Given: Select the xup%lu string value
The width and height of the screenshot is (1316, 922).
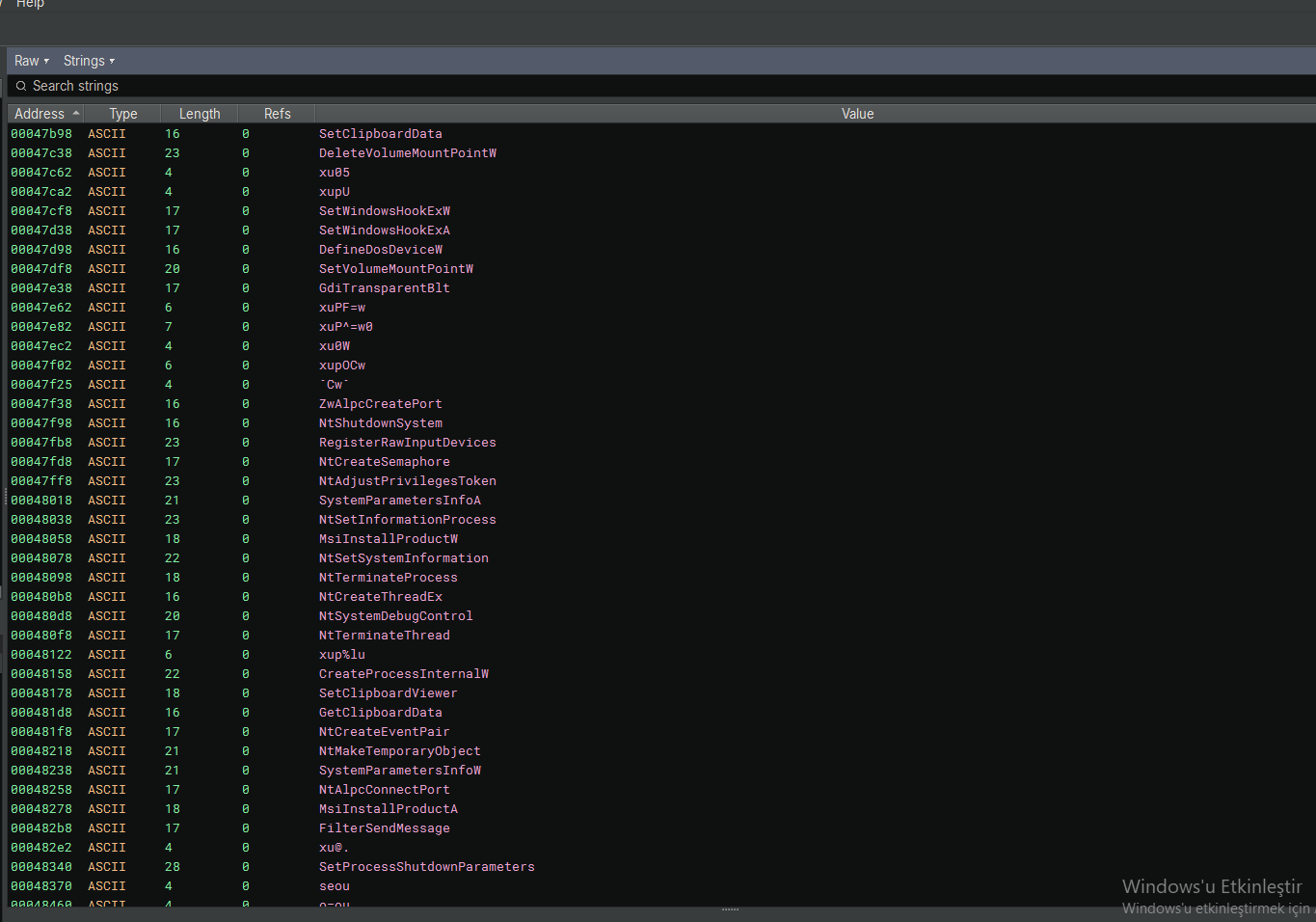Looking at the screenshot, I should pos(342,655).
